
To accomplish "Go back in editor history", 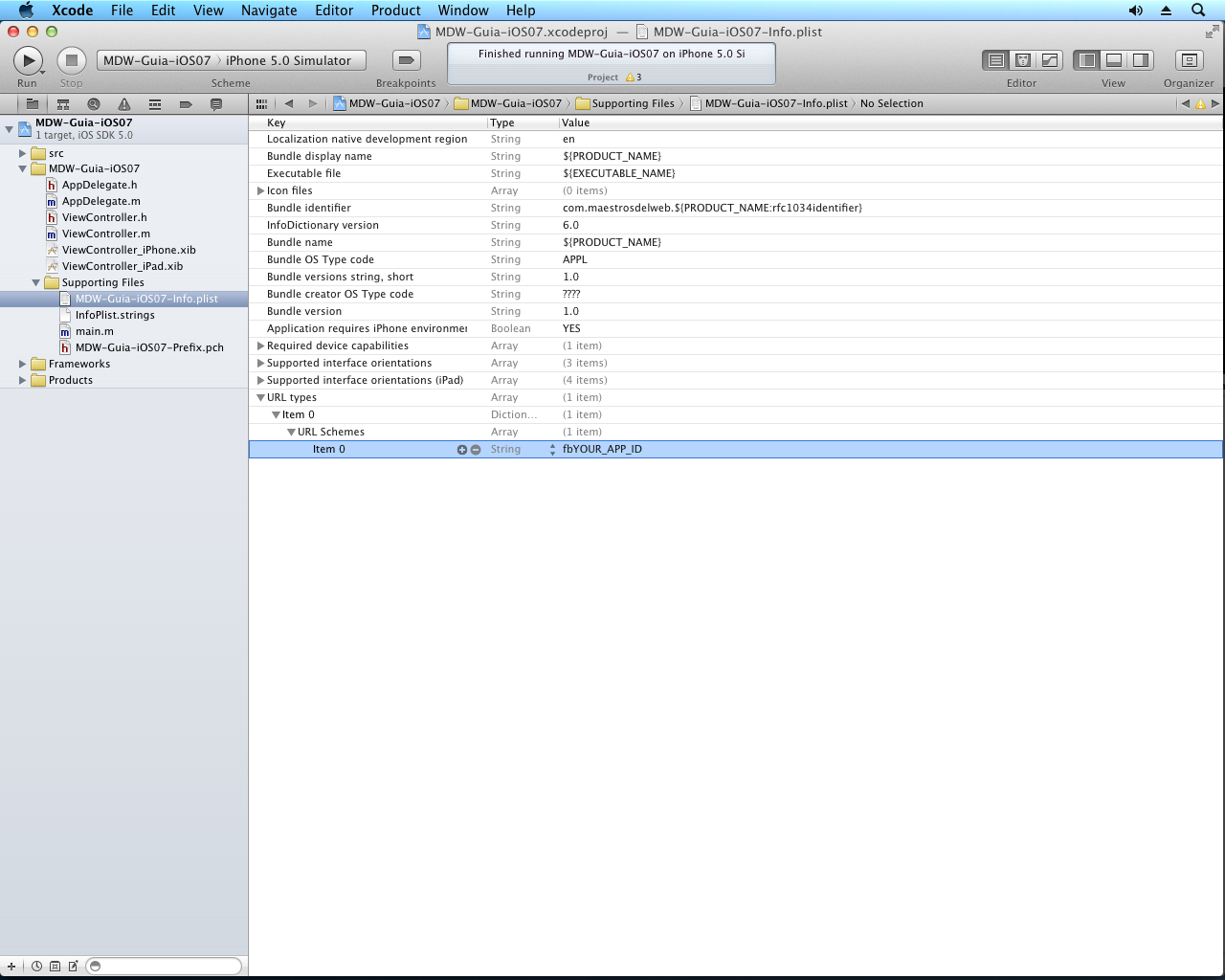I will [288, 103].
